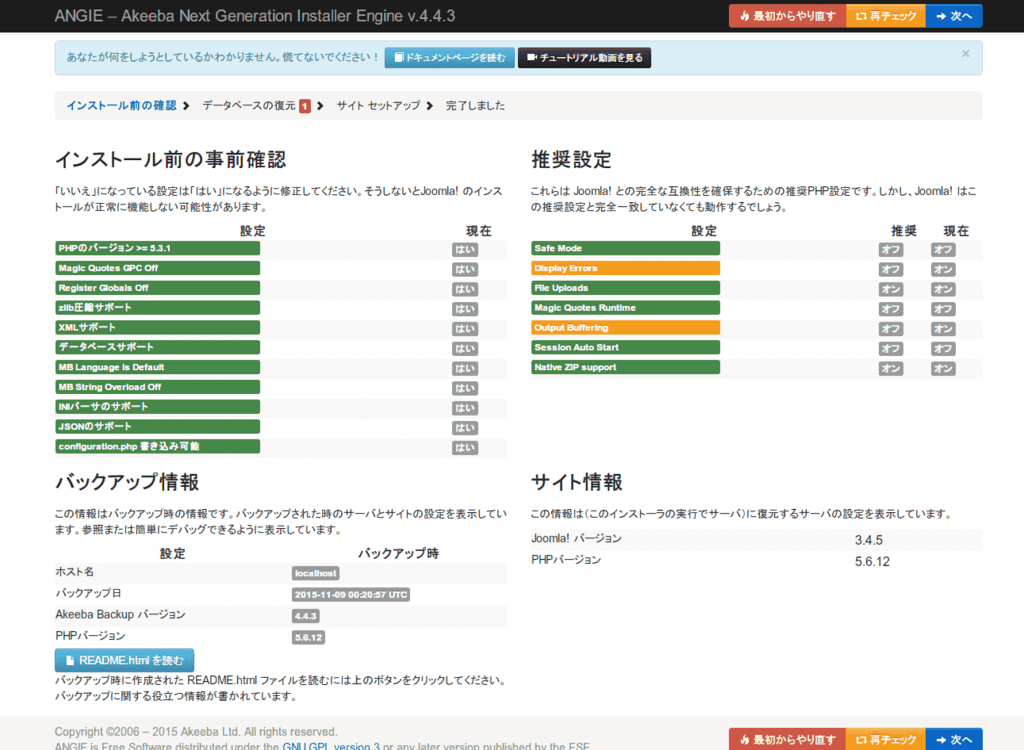Screen dimensions: 1024x750
Task: Click the red badge on データベースの復元
Action: tap(305, 106)
